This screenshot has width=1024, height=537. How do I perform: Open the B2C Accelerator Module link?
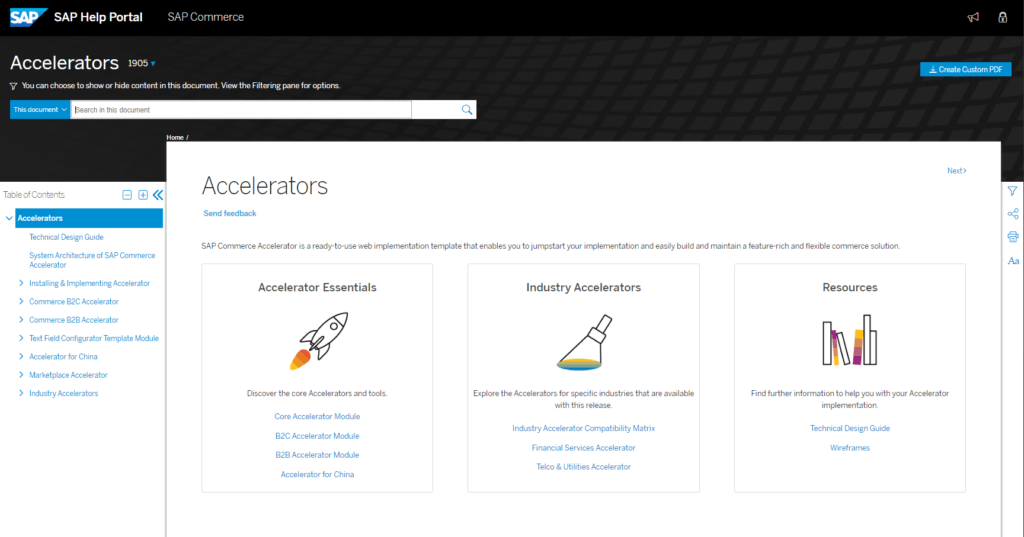pos(317,436)
